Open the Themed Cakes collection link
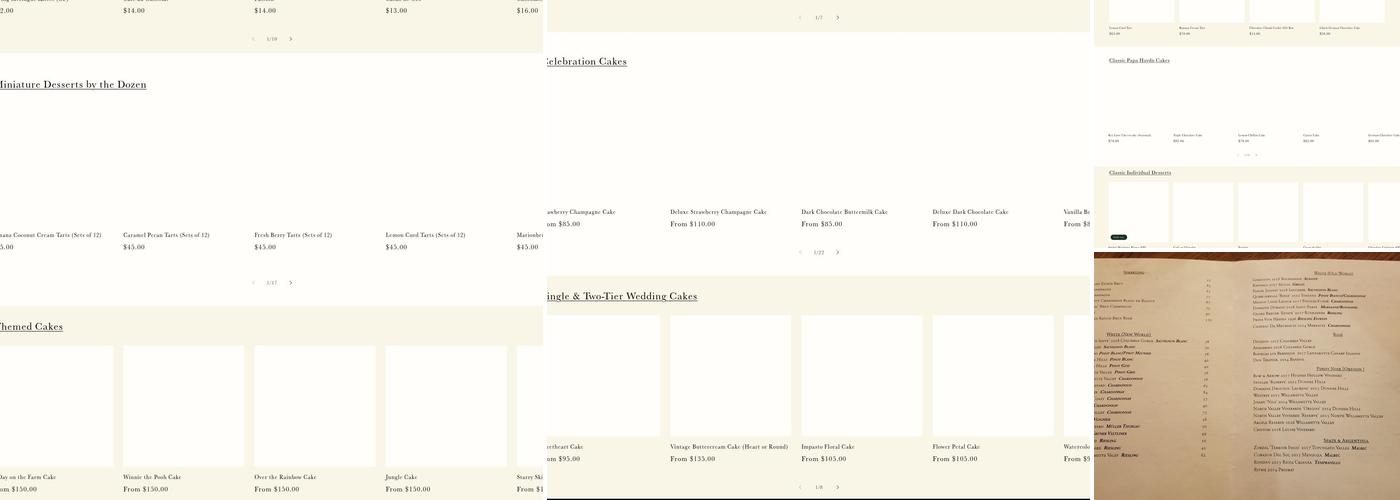Viewport: 1400px width, 500px height. tap(31, 327)
